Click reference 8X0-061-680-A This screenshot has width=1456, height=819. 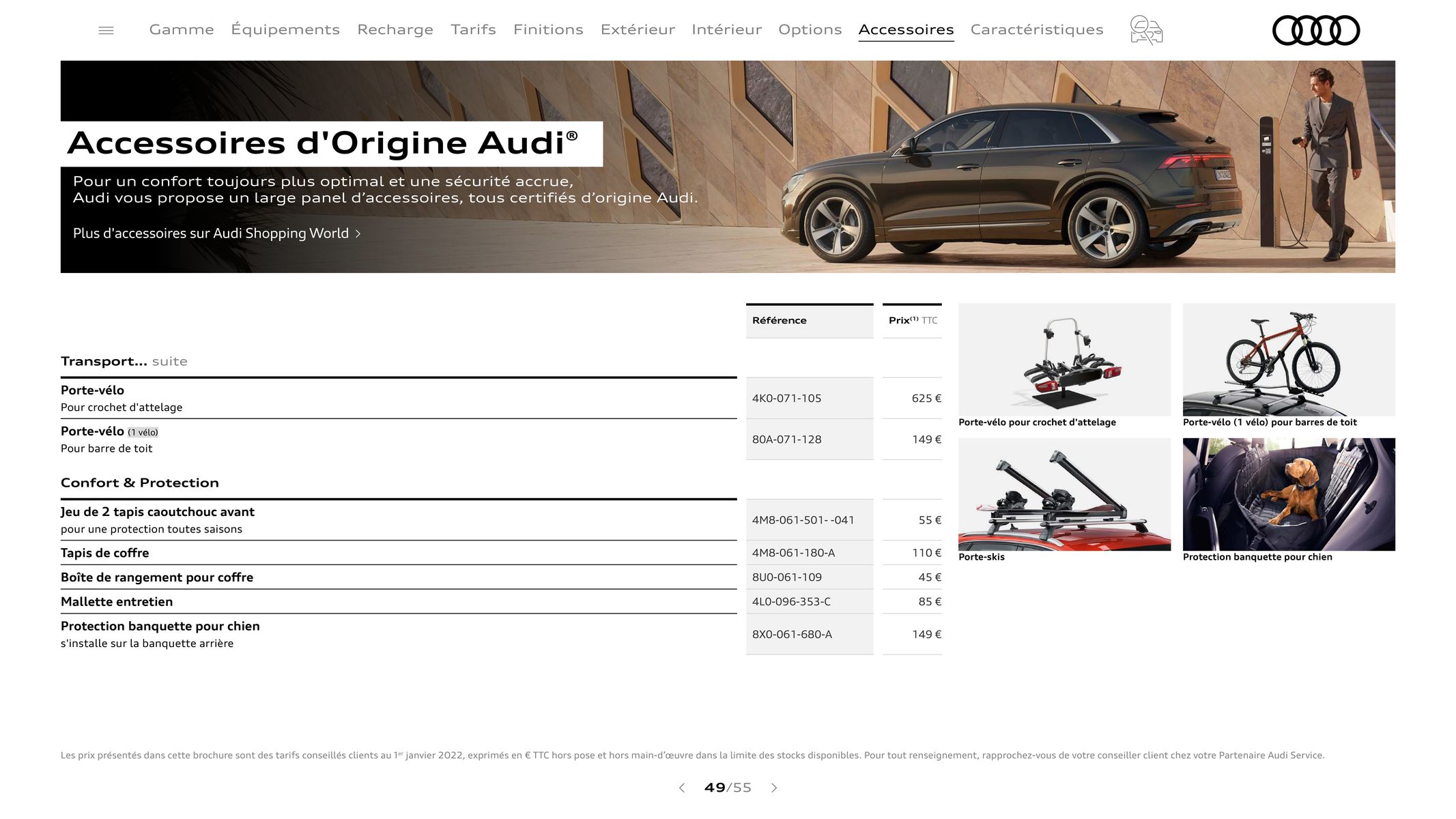pos(792,635)
